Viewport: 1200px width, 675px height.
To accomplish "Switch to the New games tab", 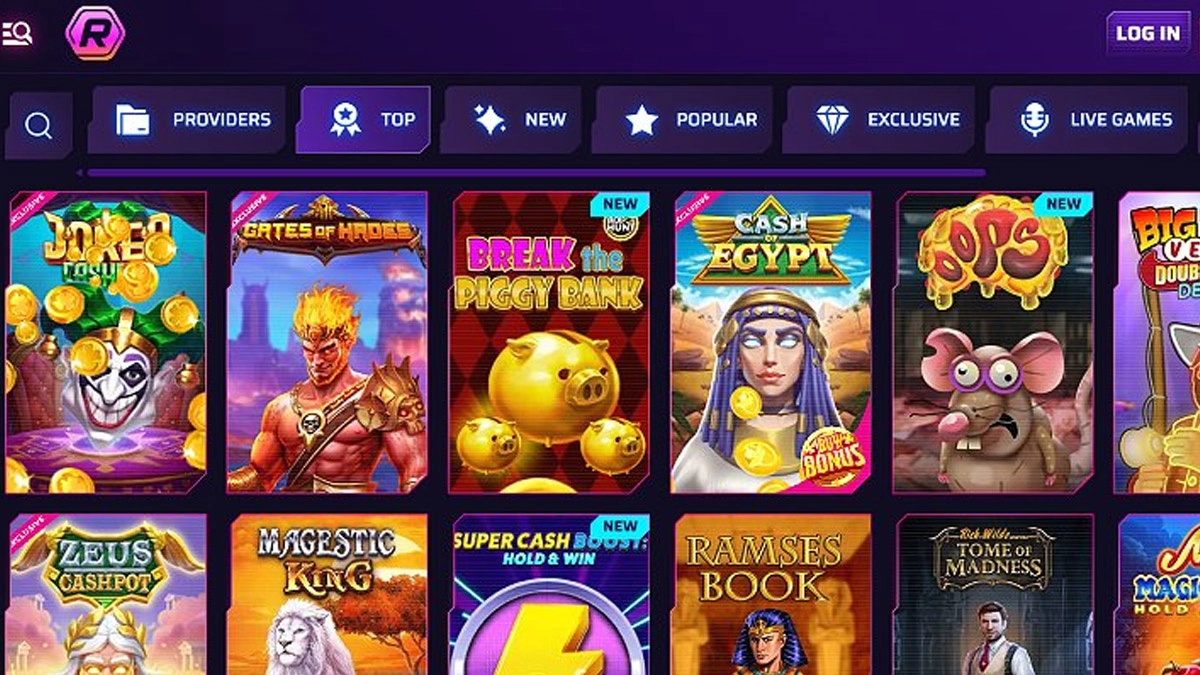I will click(x=514, y=120).
